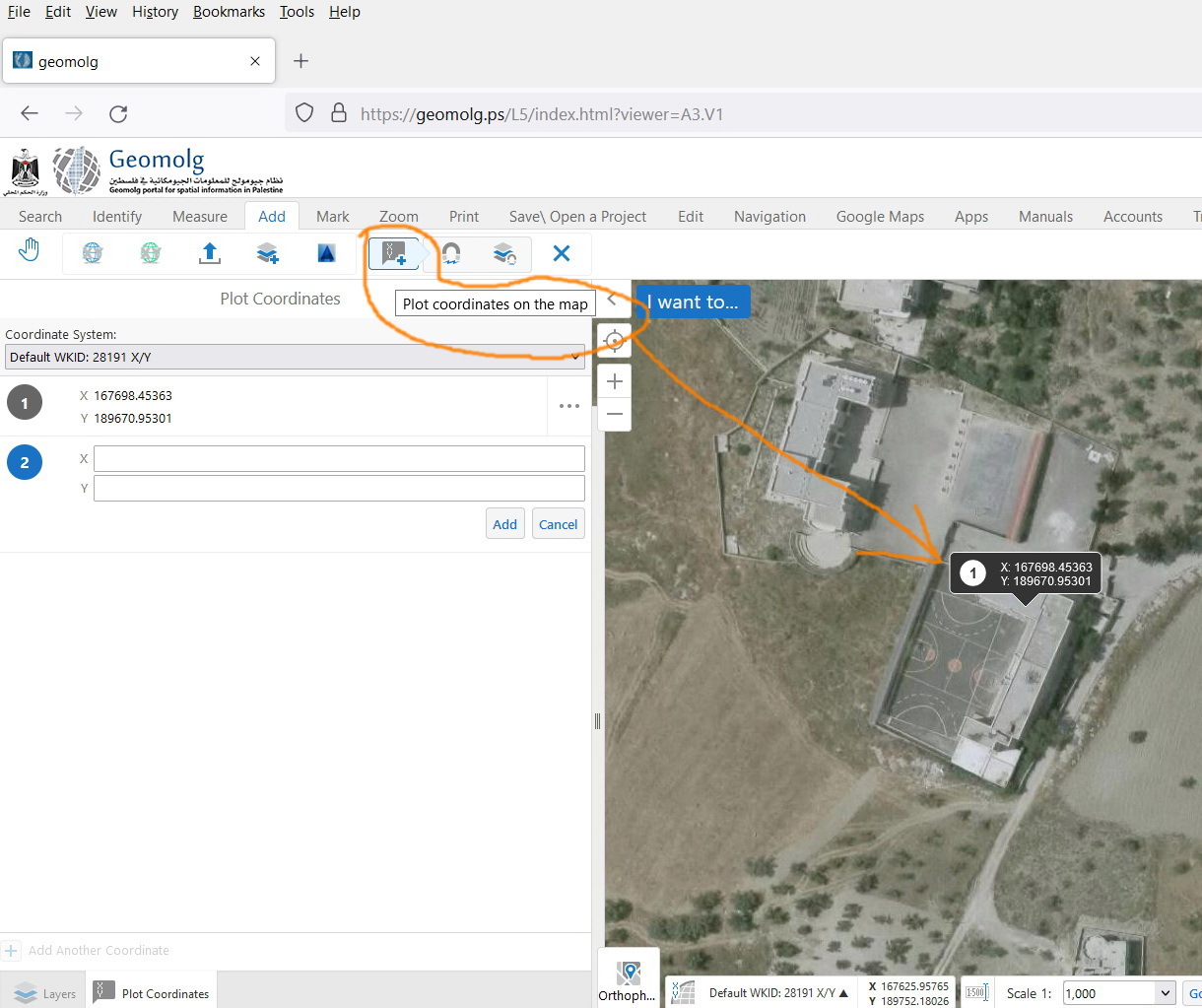Activate the Plot coordinates tool

pyautogui.click(x=393, y=253)
